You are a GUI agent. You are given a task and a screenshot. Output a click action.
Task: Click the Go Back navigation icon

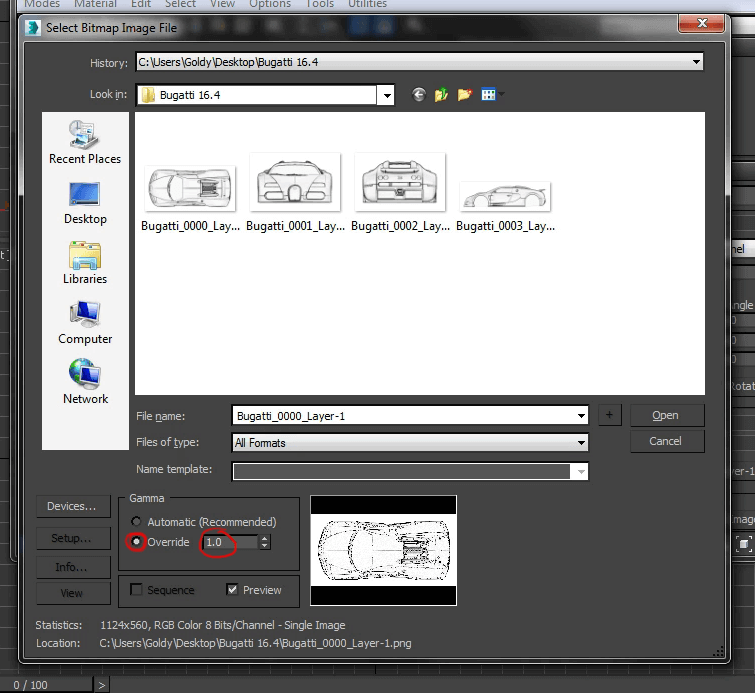(x=418, y=95)
